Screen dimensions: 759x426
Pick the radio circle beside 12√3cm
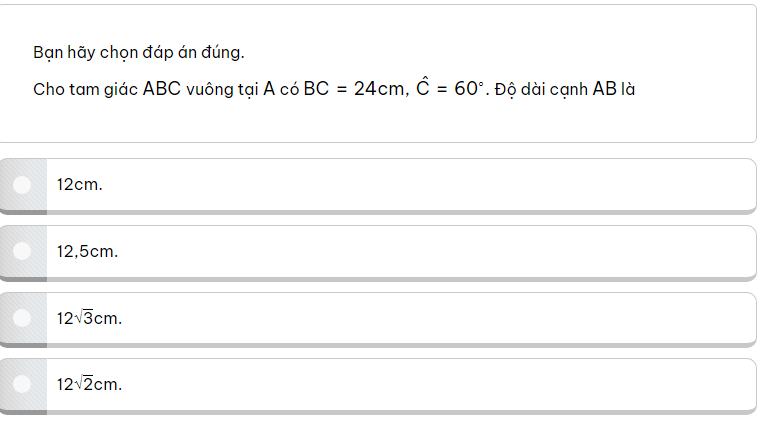tap(23, 318)
